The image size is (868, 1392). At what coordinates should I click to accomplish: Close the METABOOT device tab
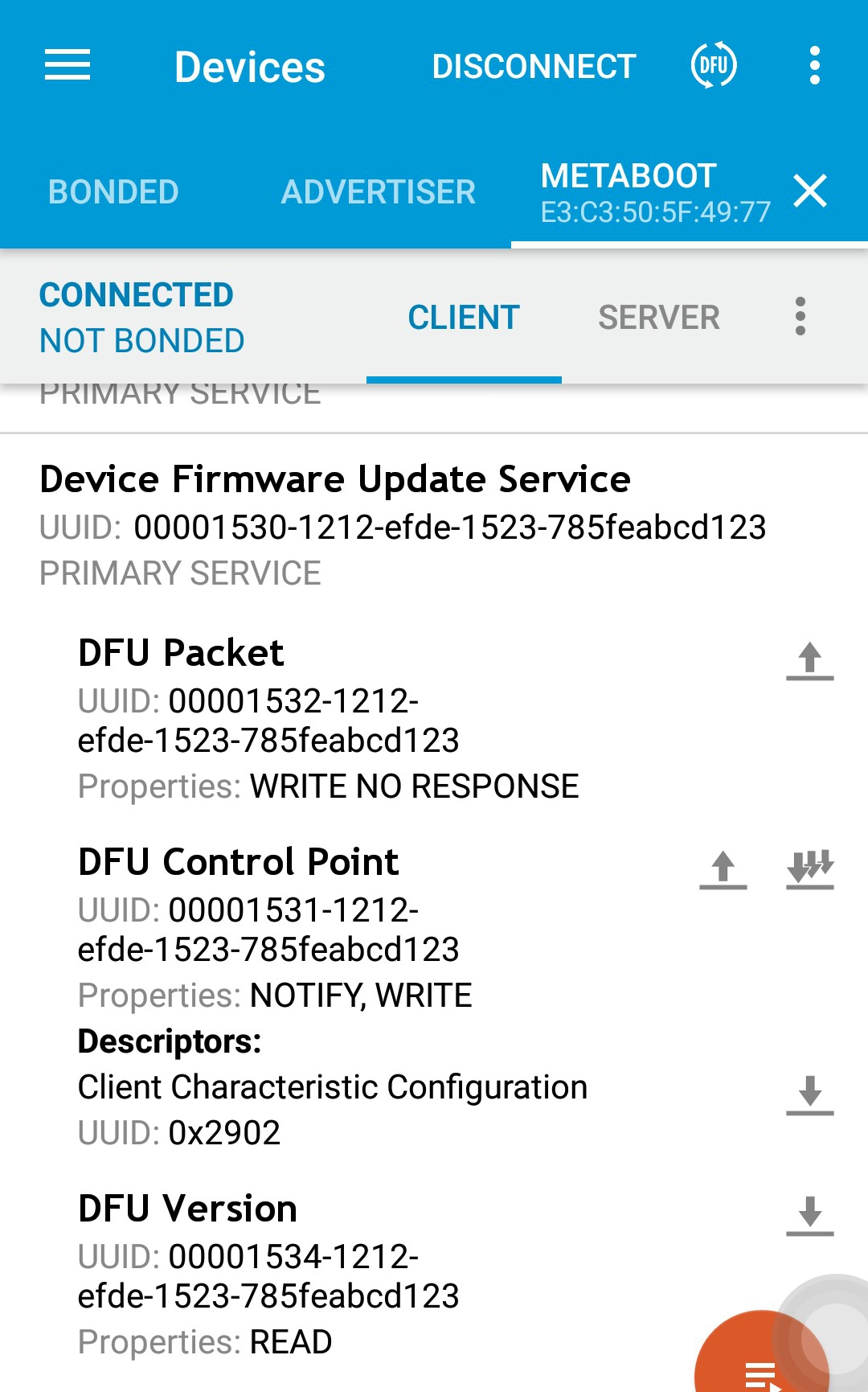click(810, 191)
